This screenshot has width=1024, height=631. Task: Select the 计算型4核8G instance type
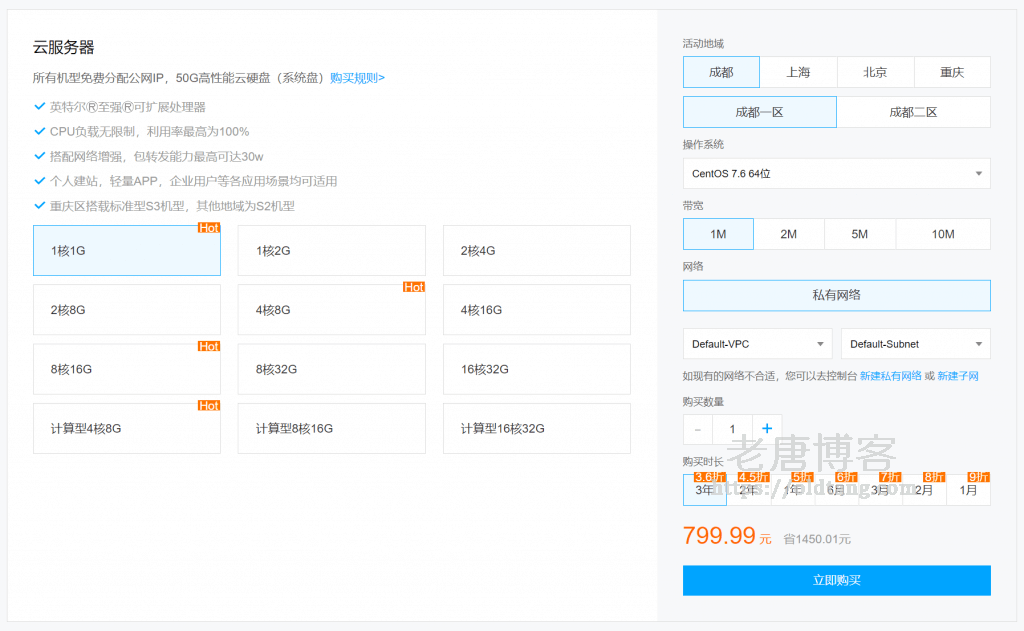pyautogui.click(x=126, y=428)
